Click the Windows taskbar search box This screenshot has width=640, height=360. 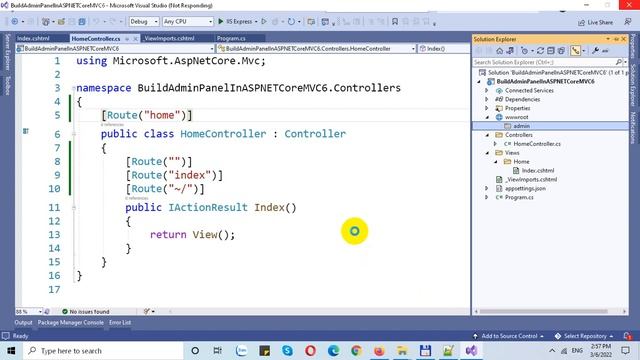click(x=103, y=351)
